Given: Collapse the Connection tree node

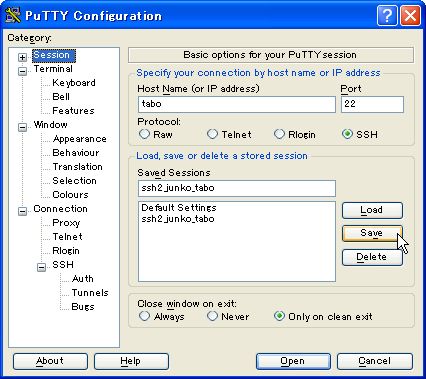Looking at the screenshot, I should tap(22, 211).
